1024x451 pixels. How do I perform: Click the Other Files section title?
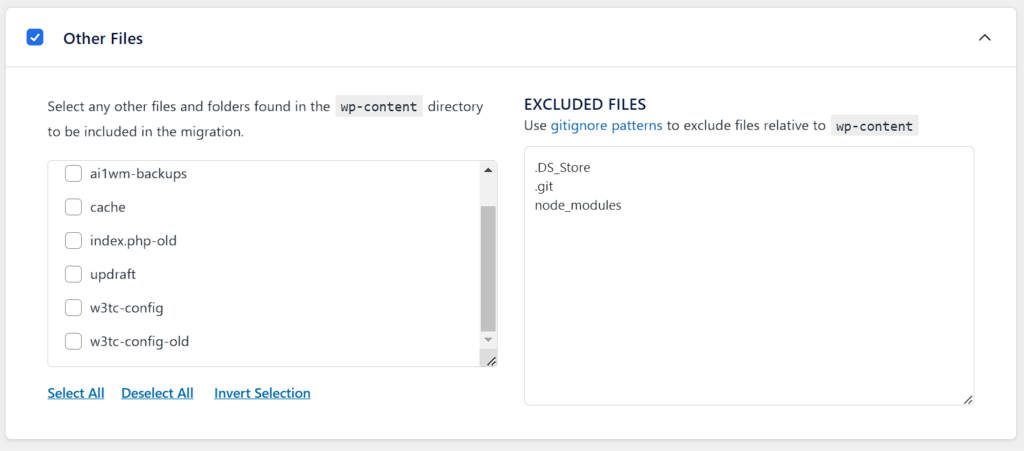[103, 39]
